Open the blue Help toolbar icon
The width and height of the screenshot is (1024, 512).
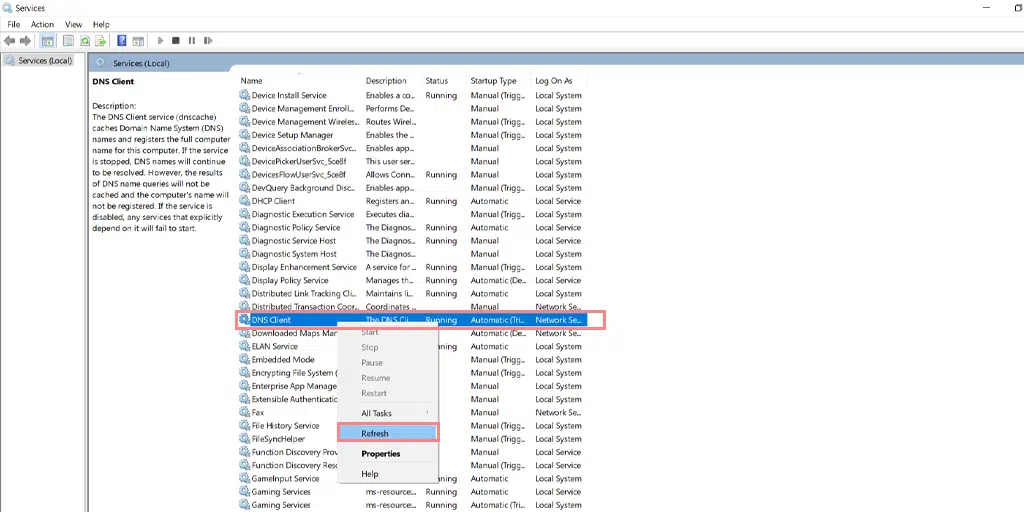click(121, 40)
